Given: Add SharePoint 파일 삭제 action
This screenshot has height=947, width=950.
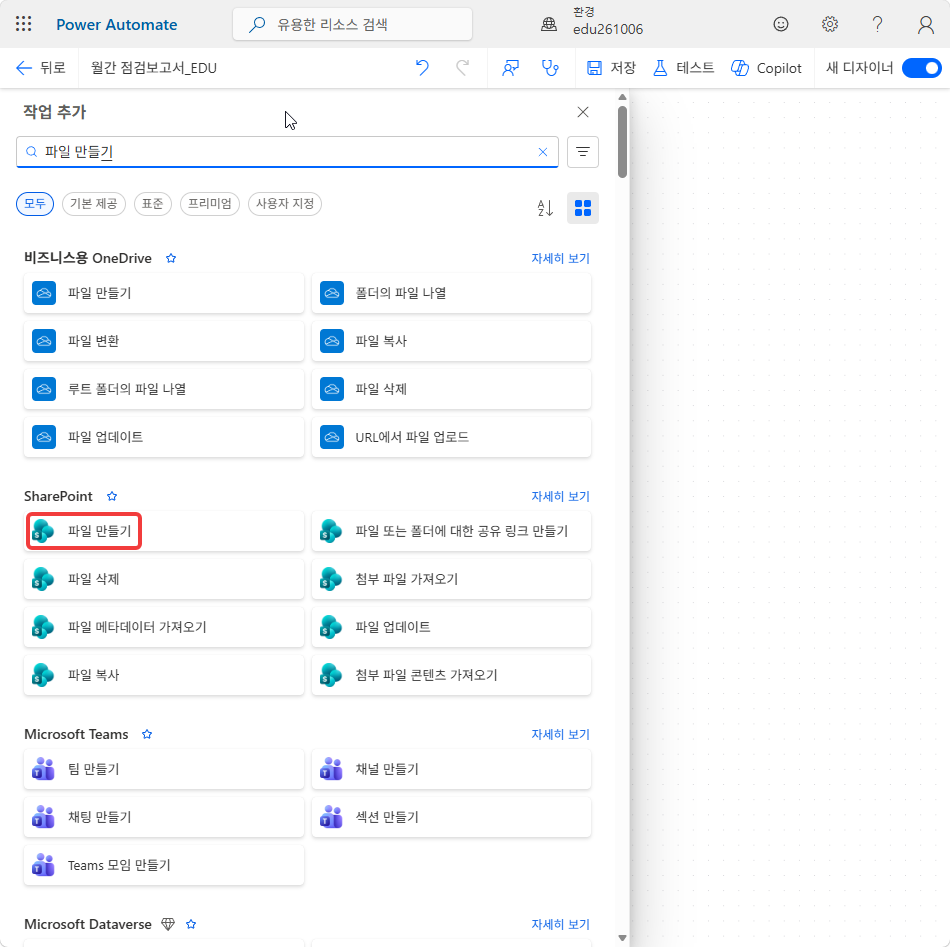Looking at the screenshot, I should (x=164, y=579).
